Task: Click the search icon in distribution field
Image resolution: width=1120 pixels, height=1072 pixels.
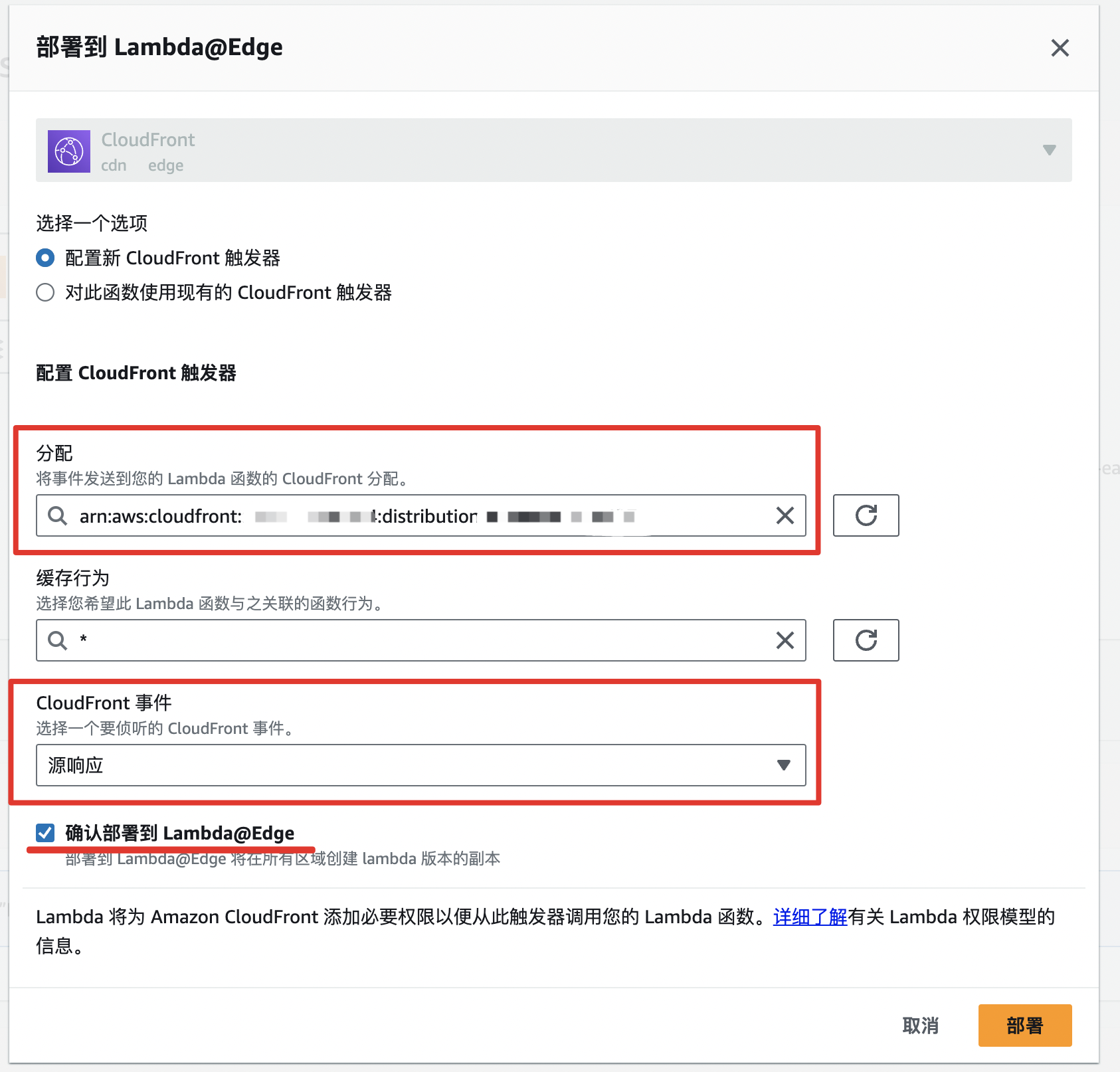Action: (58, 515)
